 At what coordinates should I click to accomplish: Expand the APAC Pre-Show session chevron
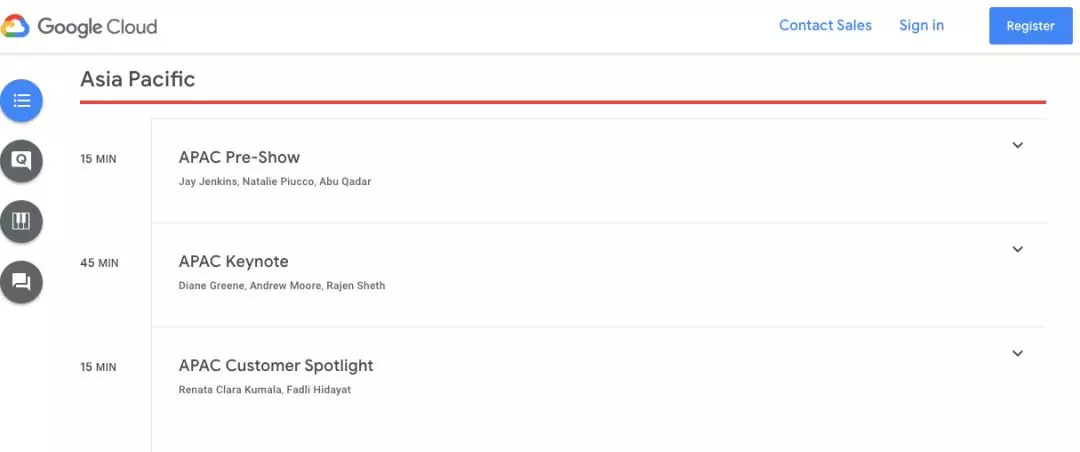click(x=1017, y=145)
